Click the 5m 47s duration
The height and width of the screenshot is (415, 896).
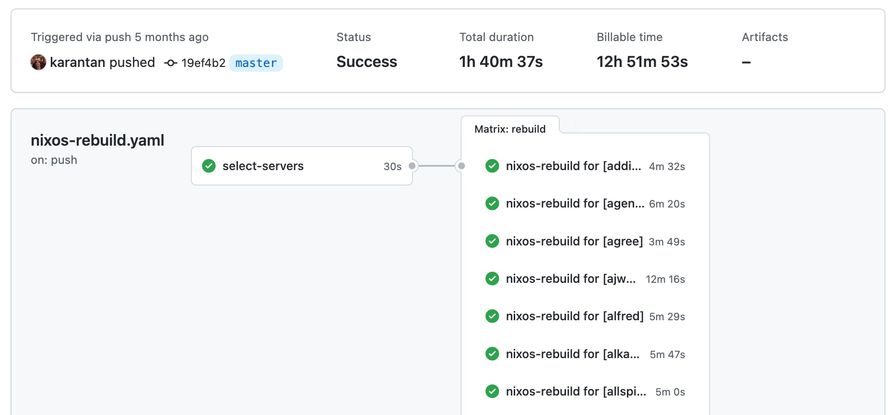pos(667,354)
